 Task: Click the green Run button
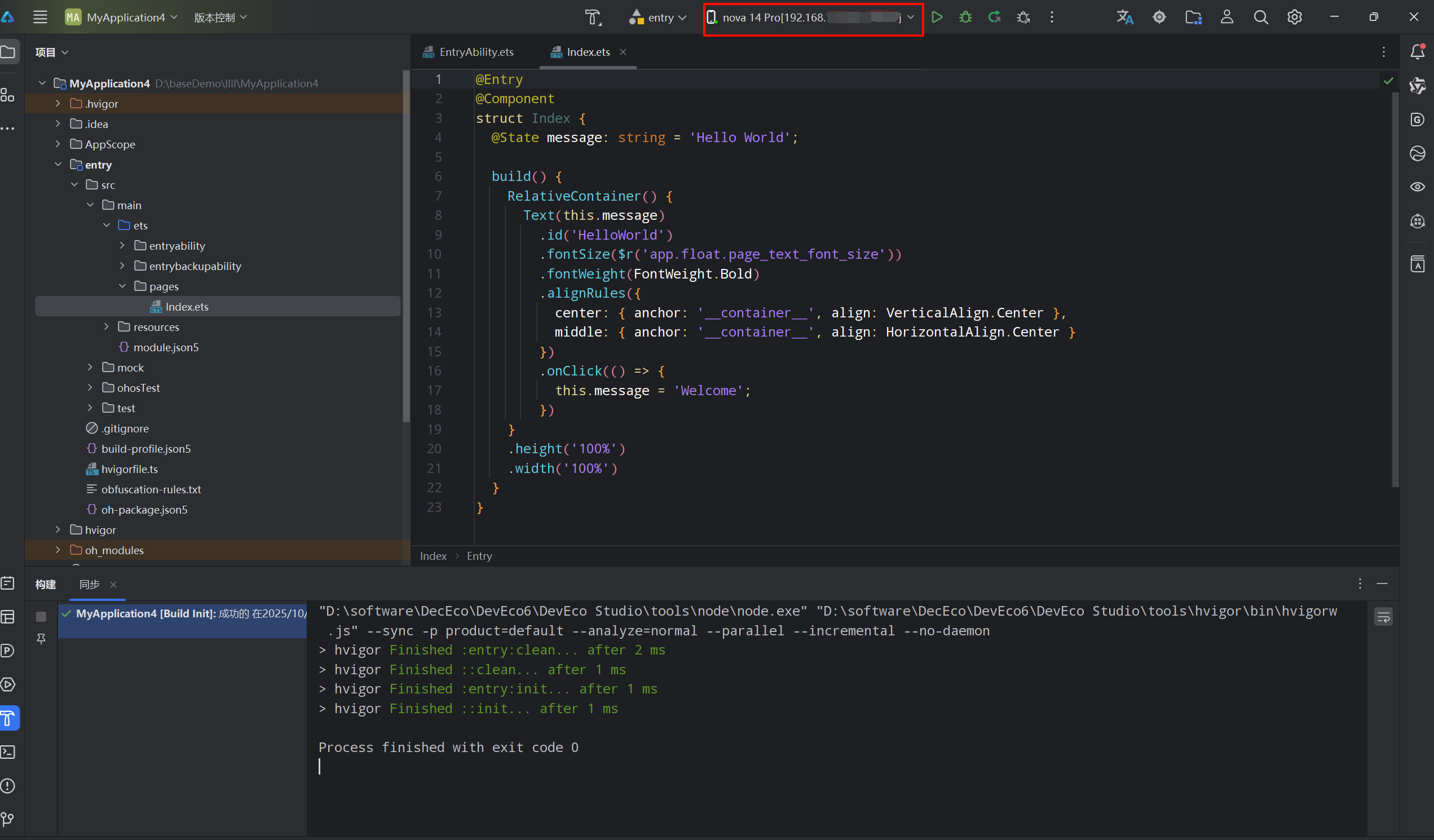[x=937, y=17]
